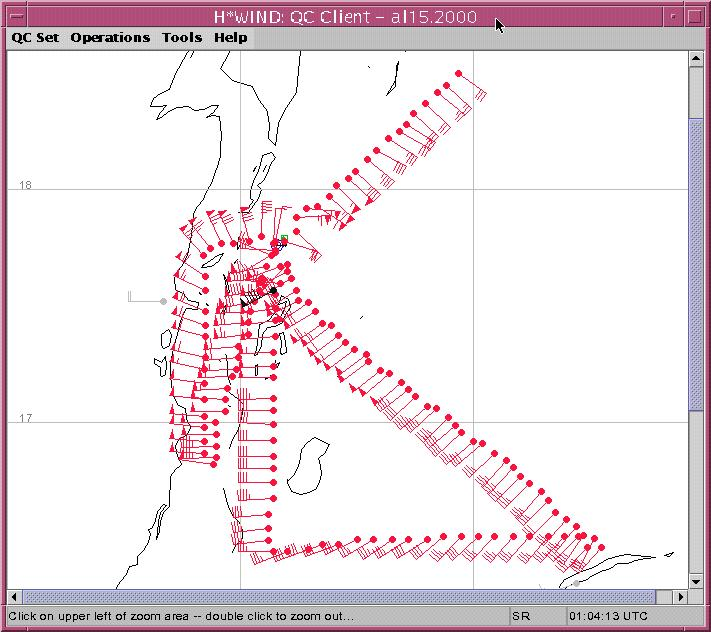Screen dimensions: 711x632
Task: Click the green square marker on the map
Action: click(285, 239)
